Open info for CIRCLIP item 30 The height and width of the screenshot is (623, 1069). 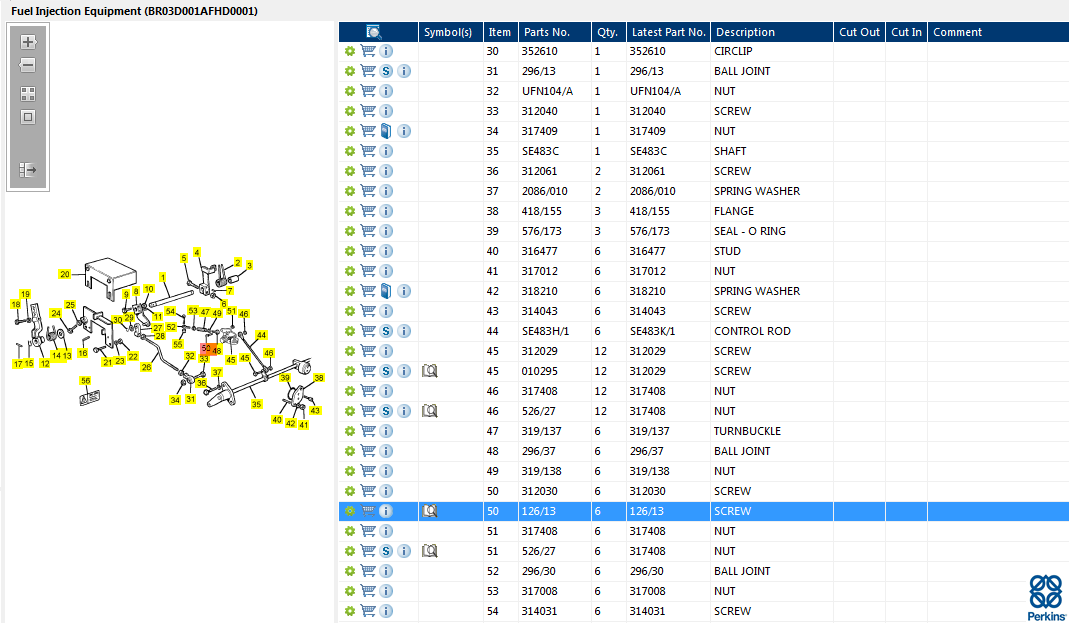point(386,51)
